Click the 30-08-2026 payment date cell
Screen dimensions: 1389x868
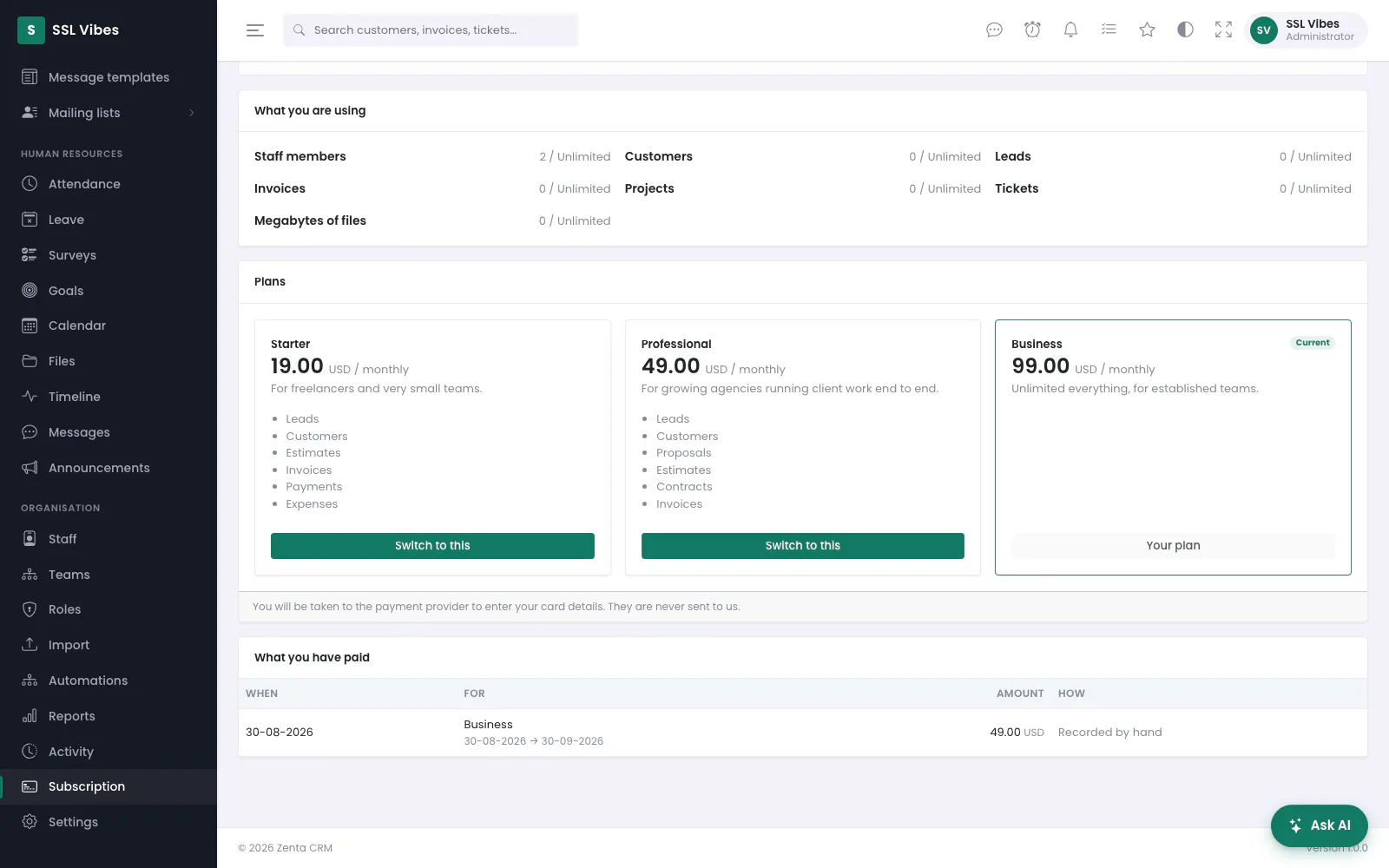pos(280,733)
